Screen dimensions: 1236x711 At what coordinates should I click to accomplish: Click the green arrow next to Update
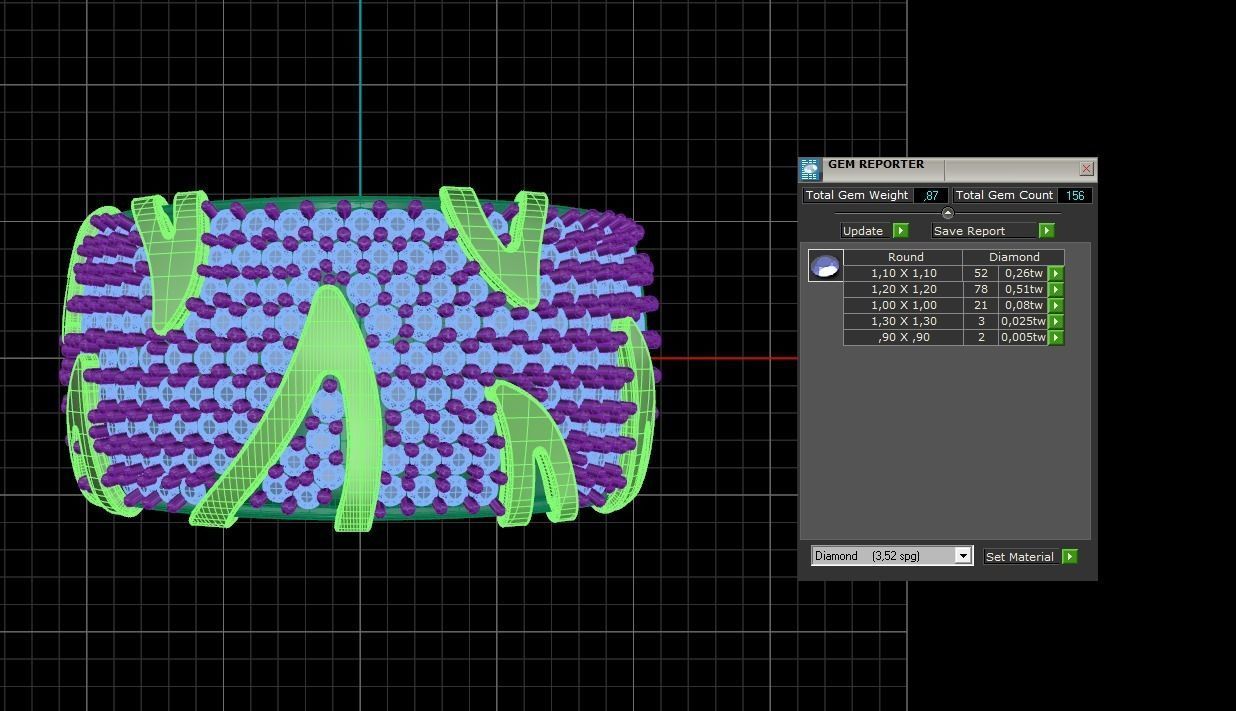point(900,231)
